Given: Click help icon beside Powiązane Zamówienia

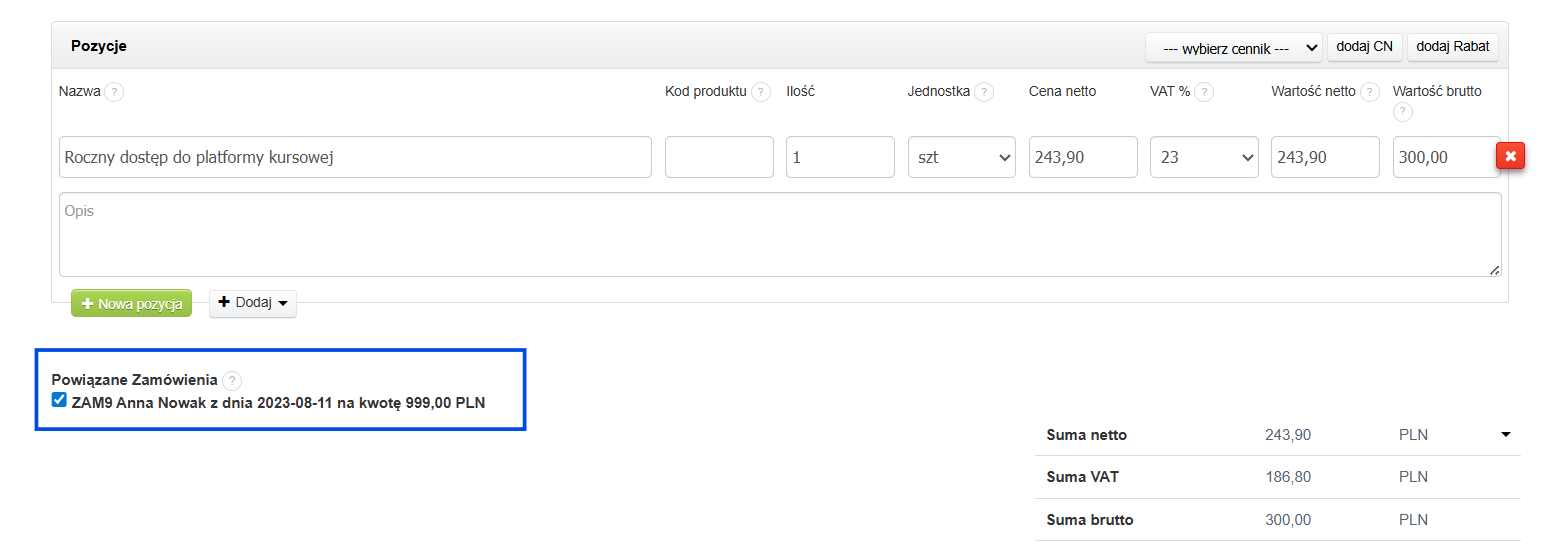Looking at the screenshot, I should tap(232, 380).
